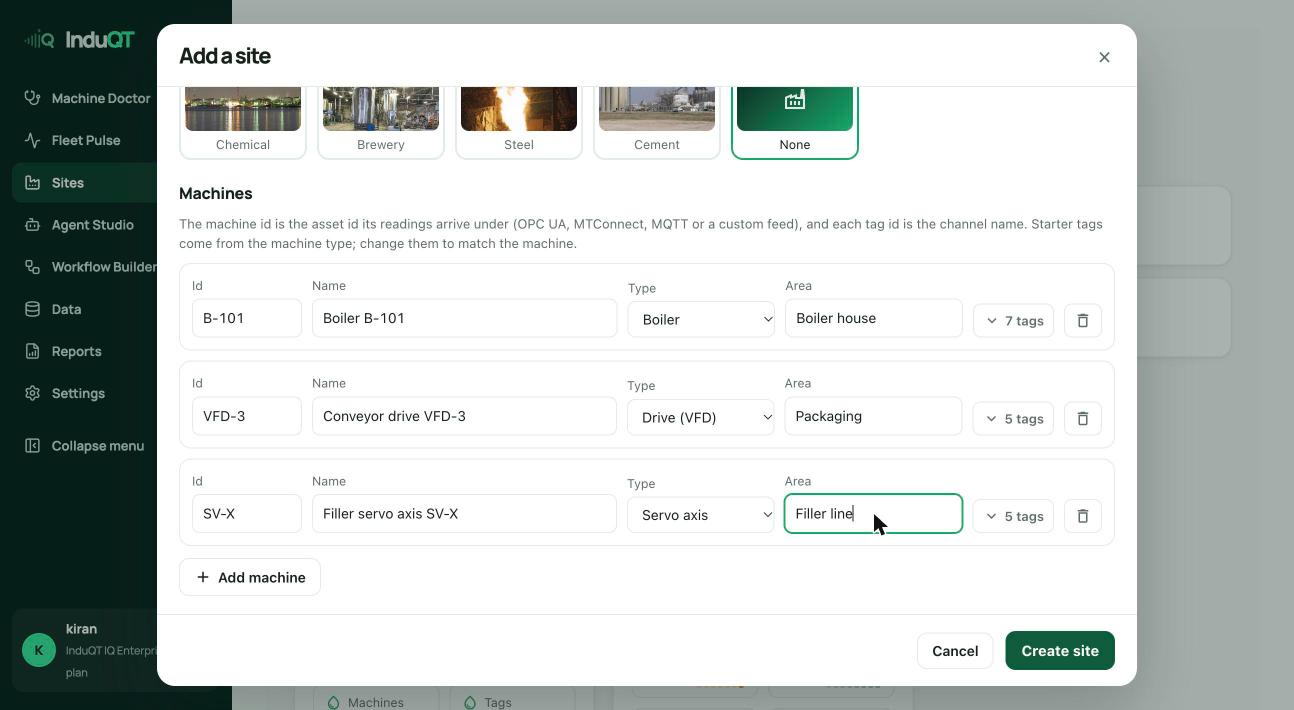Click Cancel button

(x=955, y=651)
